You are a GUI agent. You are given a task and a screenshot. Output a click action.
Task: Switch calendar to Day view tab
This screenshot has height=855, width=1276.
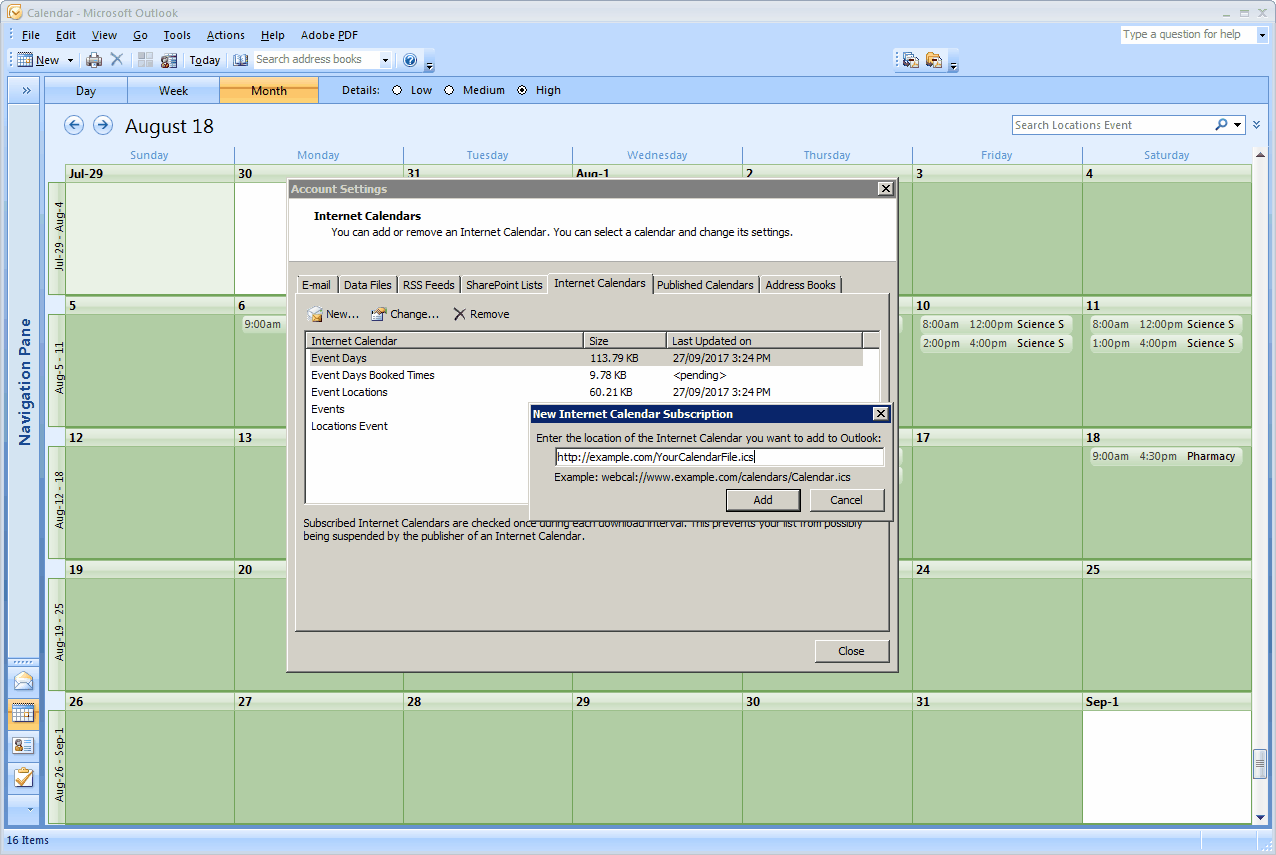click(x=86, y=90)
